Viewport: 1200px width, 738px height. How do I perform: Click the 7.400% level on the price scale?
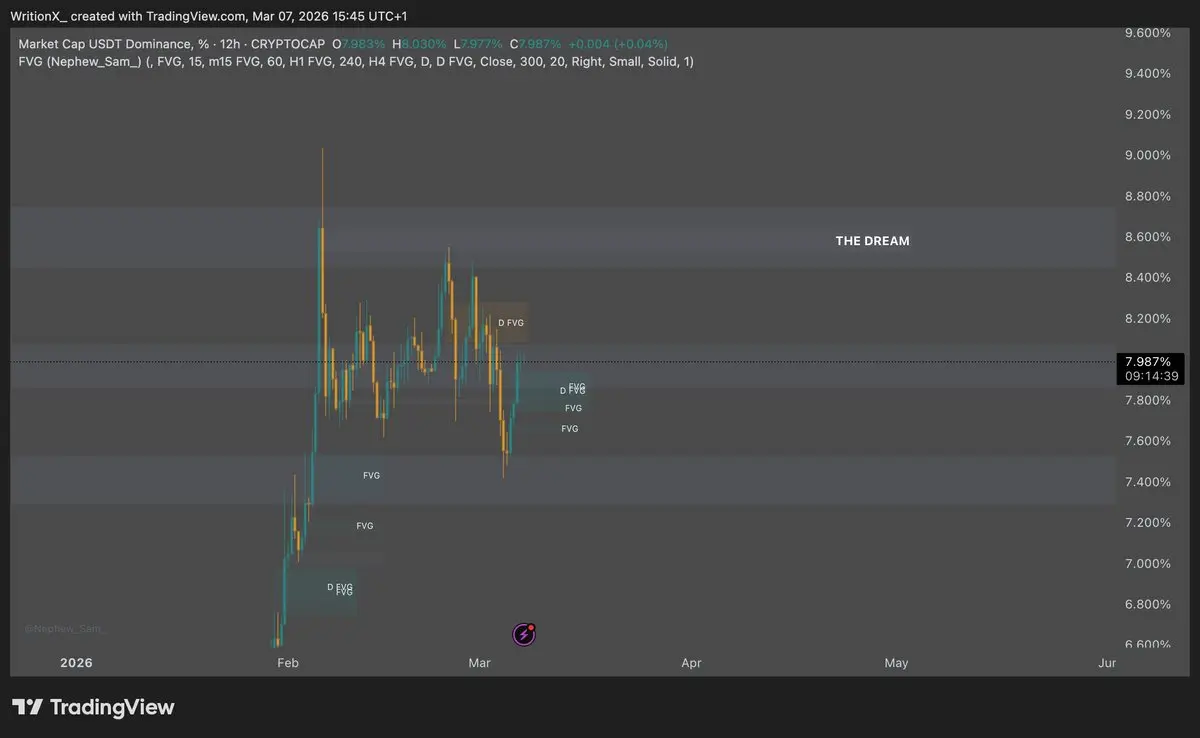click(x=1148, y=482)
